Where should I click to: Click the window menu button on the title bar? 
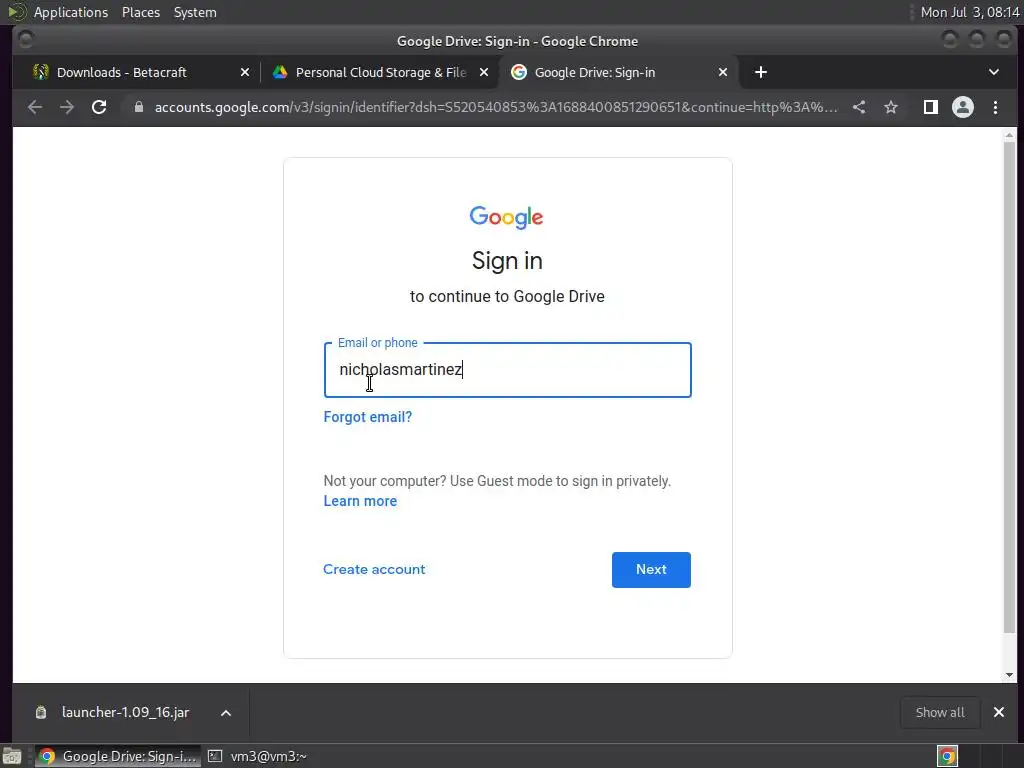(25, 40)
